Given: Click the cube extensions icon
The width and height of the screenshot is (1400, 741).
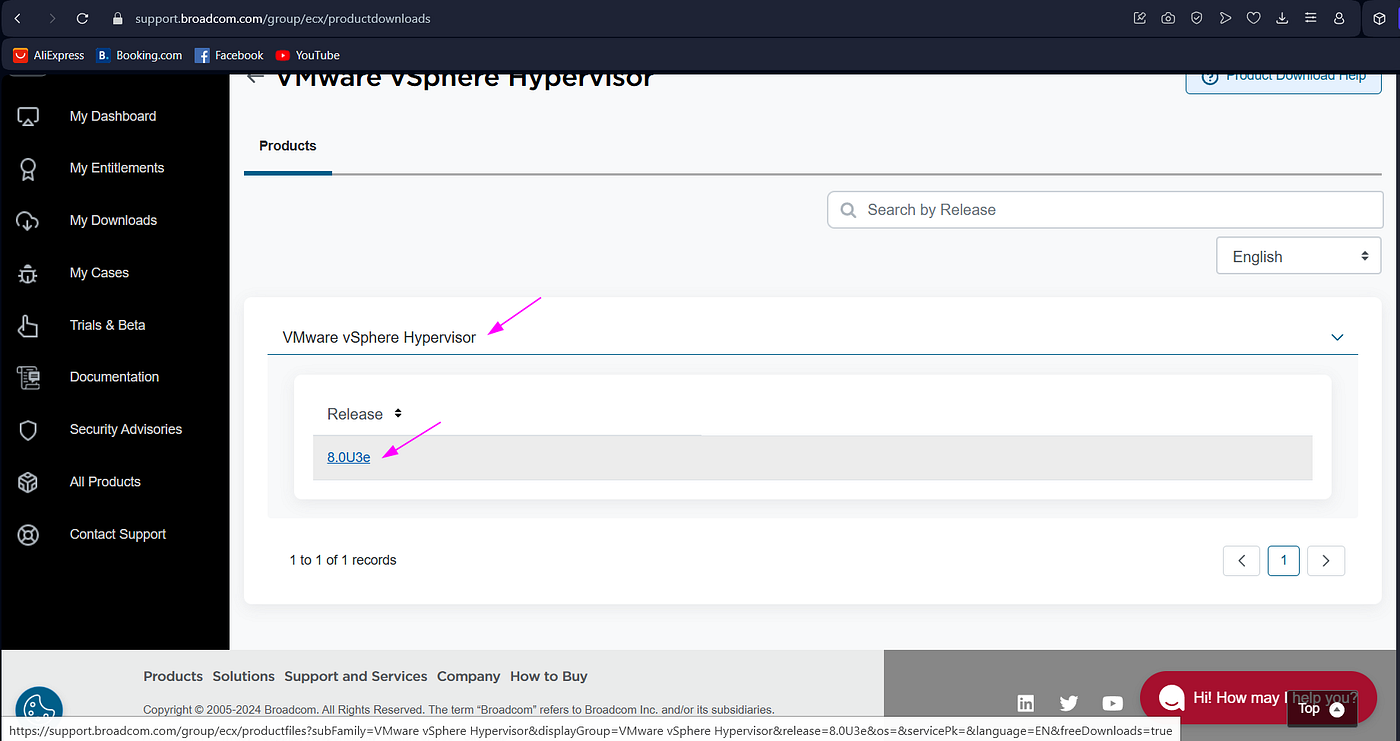Looking at the screenshot, I should point(1379,18).
